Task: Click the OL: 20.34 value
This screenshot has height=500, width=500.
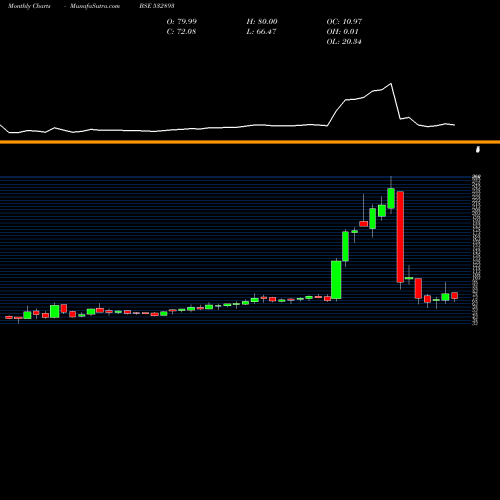Action: tap(344, 42)
